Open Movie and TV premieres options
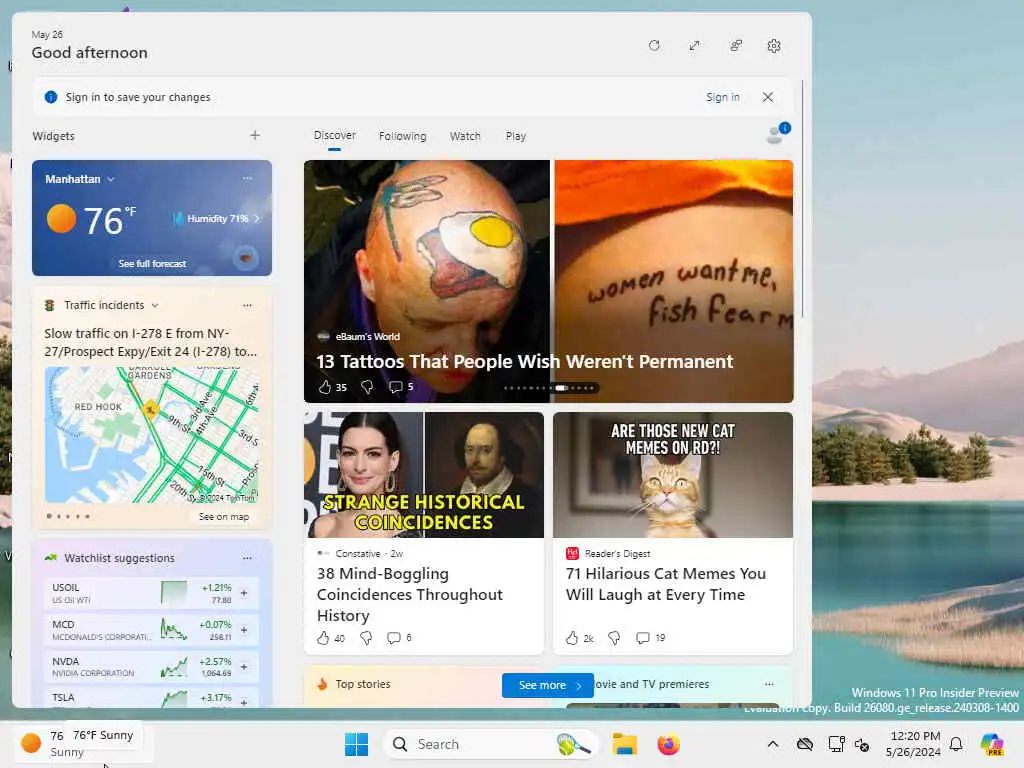 769,684
